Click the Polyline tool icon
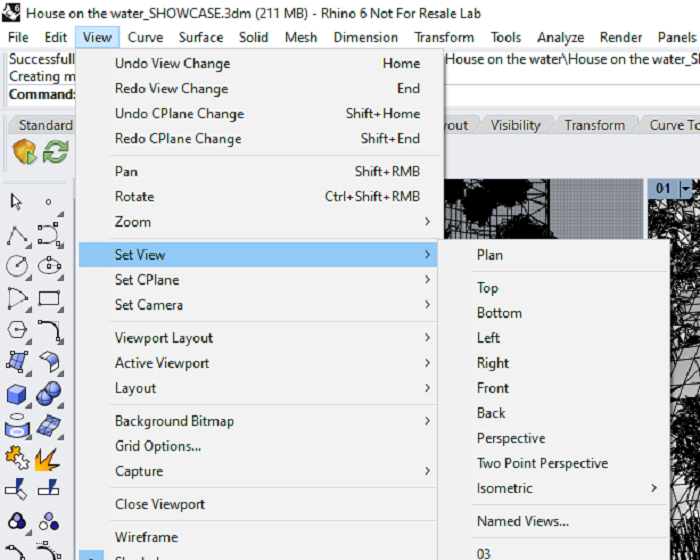700x560 pixels. (x=17, y=235)
